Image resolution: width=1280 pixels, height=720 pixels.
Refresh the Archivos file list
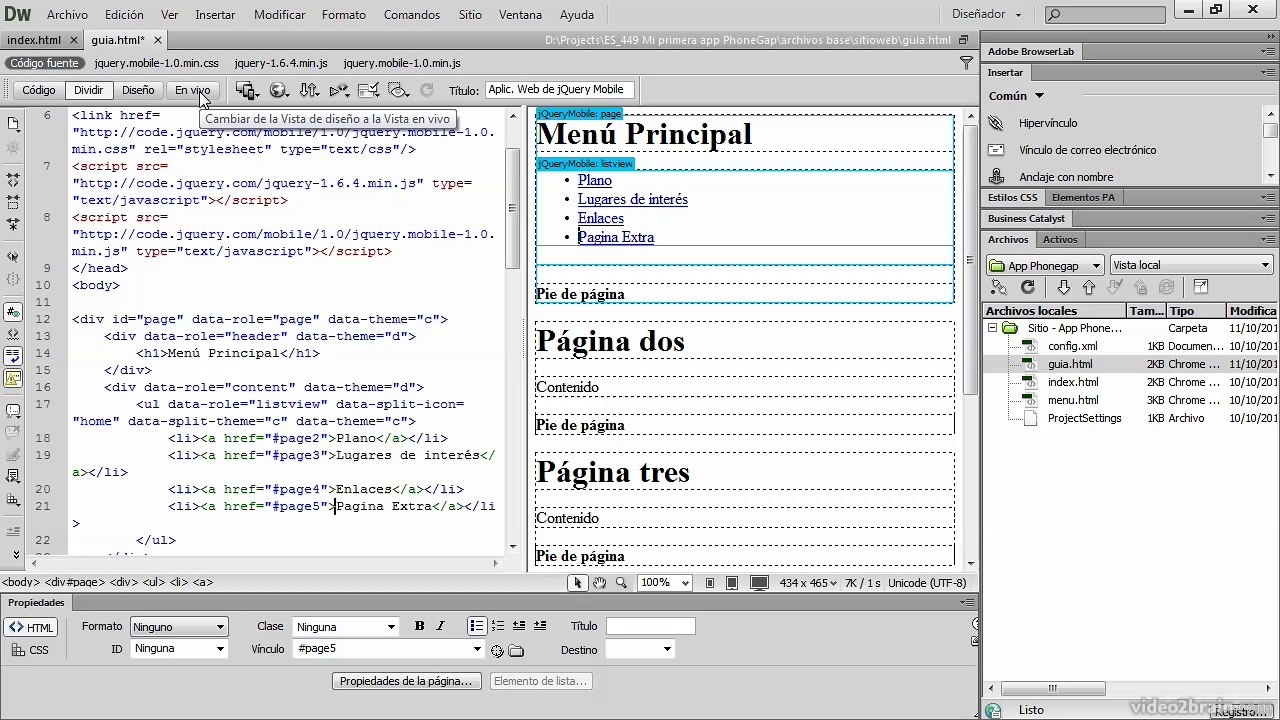point(1027,287)
